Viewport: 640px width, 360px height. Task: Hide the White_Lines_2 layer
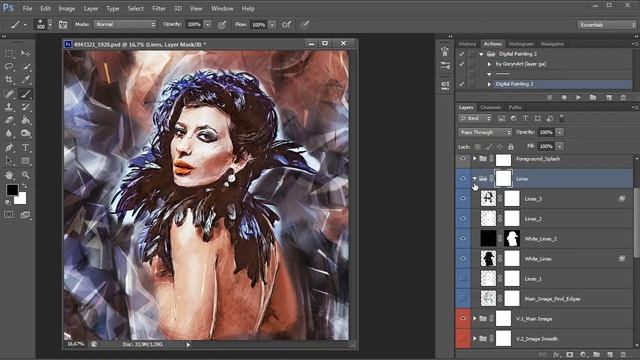(463, 239)
